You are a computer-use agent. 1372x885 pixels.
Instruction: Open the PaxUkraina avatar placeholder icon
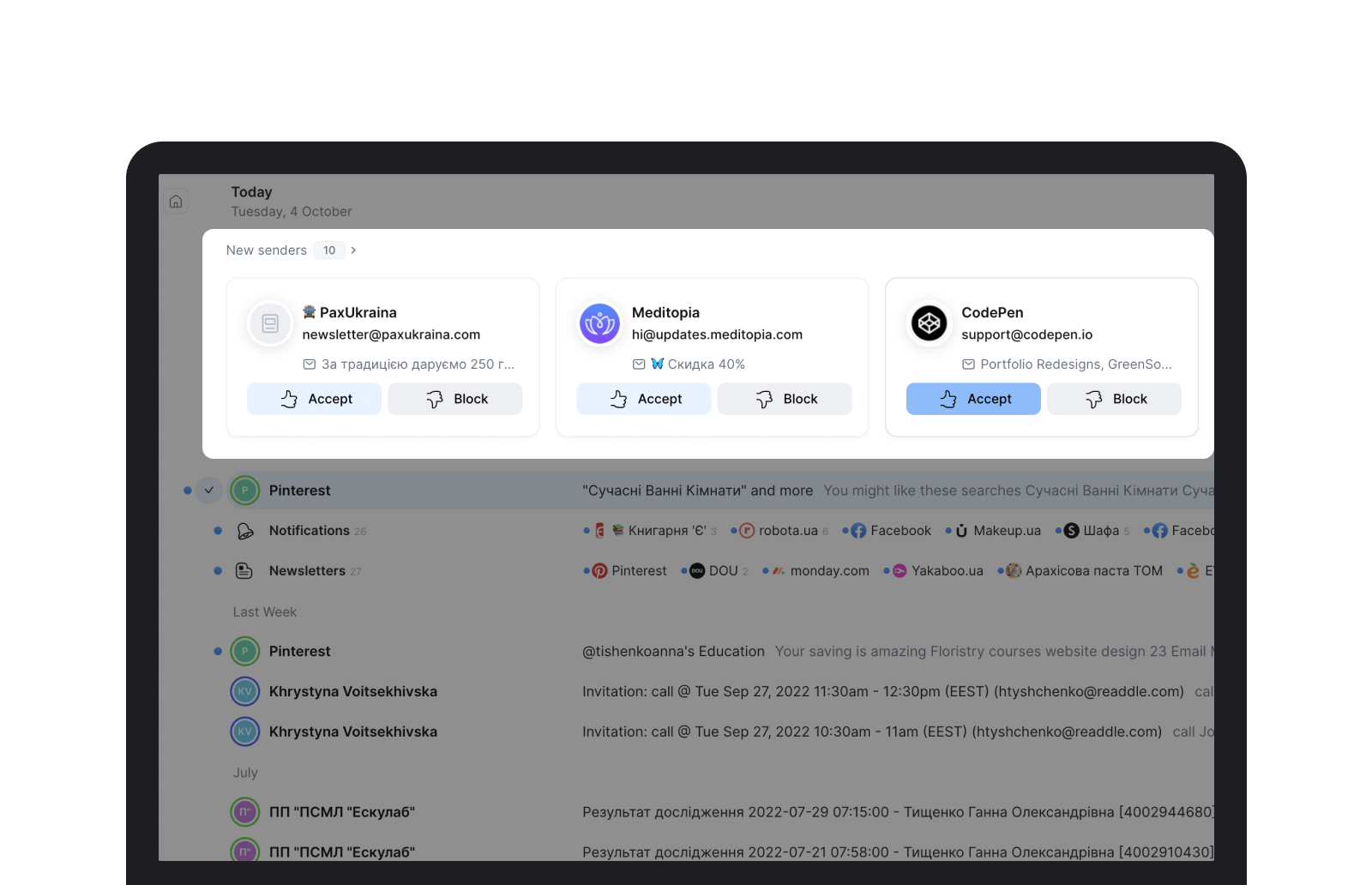pyautogui.click(x=270, y=323)
